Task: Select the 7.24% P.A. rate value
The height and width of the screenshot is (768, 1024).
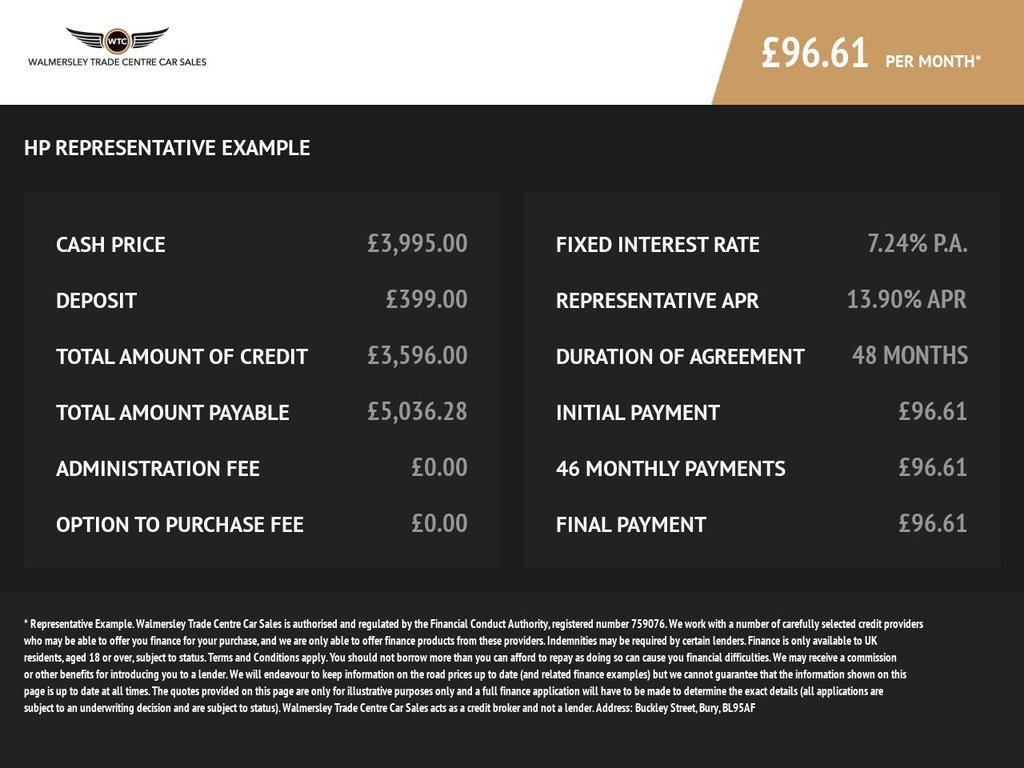Action: 917,243
